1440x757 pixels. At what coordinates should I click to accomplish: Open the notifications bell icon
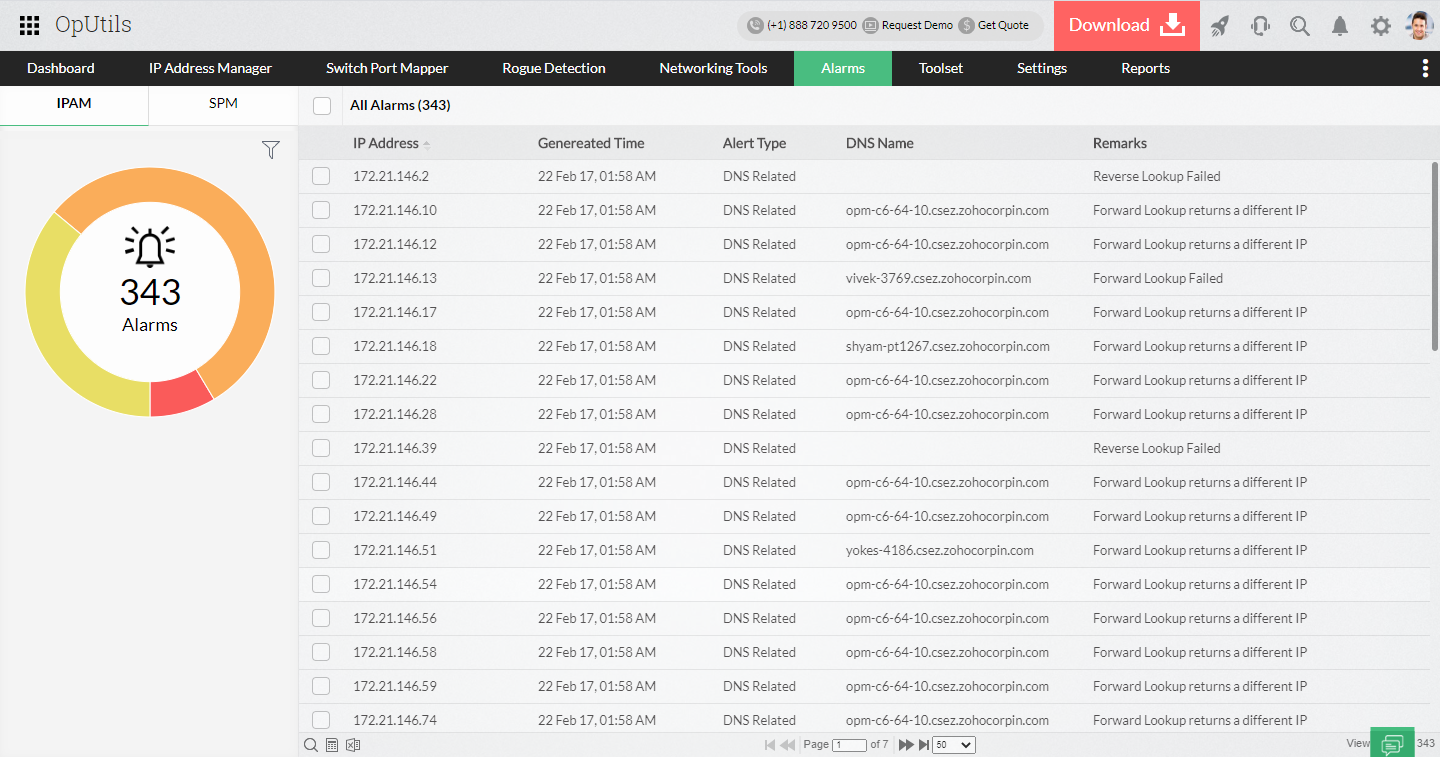click(1340, 26)
